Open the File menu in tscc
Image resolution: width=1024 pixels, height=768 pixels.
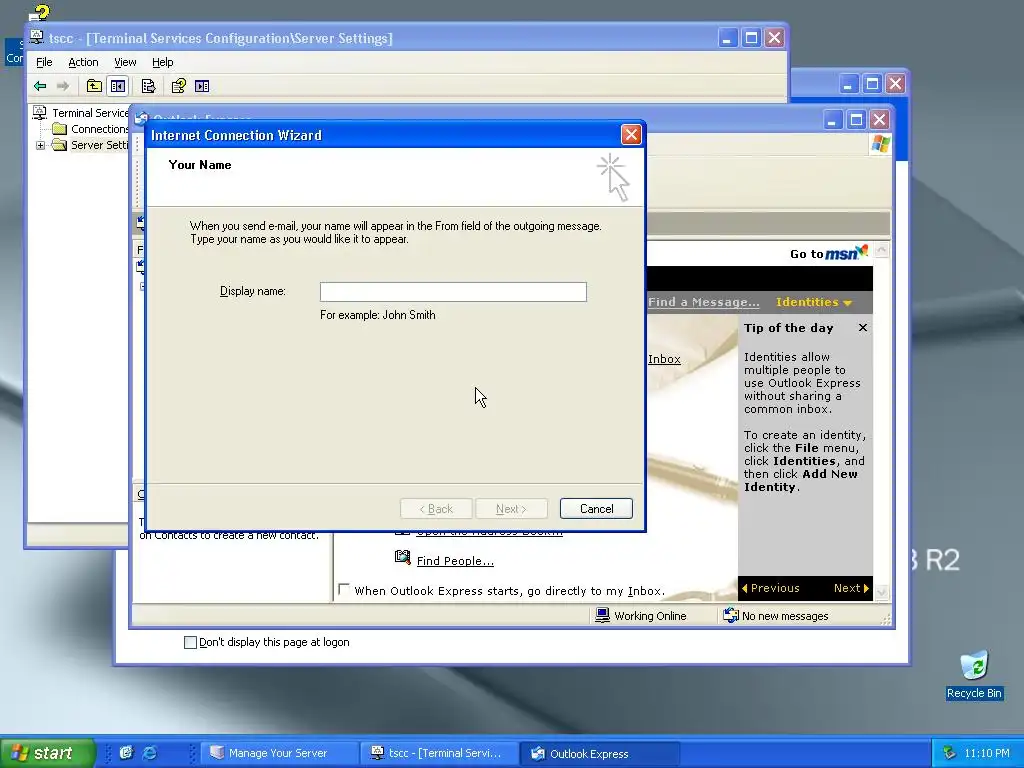pyautogui.click(x=44, y=62)
